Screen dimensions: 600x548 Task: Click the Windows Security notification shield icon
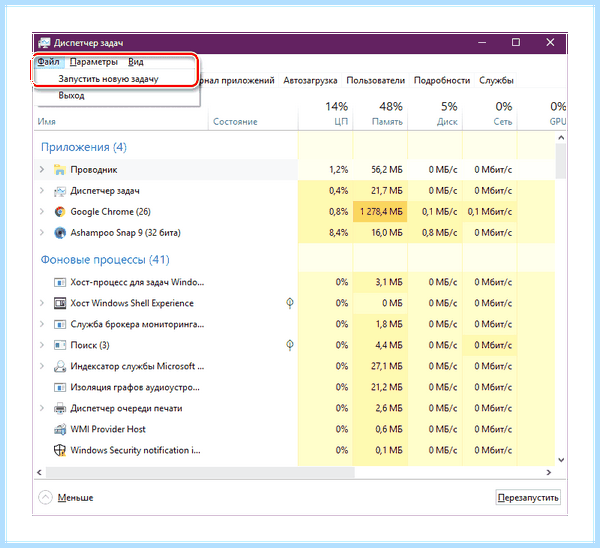60,450
